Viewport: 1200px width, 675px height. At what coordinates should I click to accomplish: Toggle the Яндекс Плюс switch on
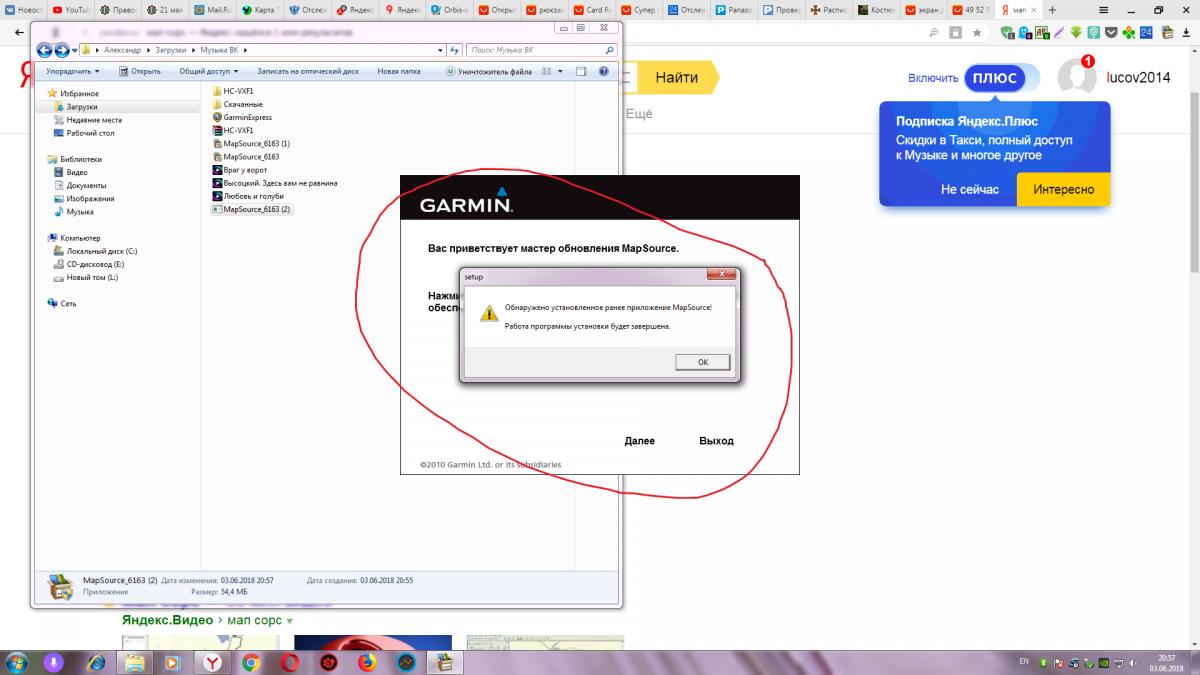pos(1001,78)
